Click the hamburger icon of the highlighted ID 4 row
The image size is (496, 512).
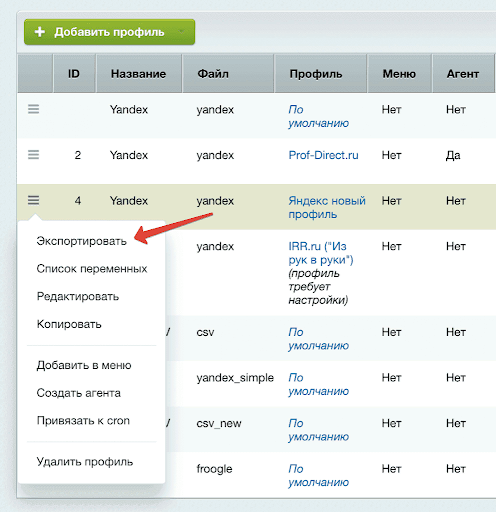33,200
